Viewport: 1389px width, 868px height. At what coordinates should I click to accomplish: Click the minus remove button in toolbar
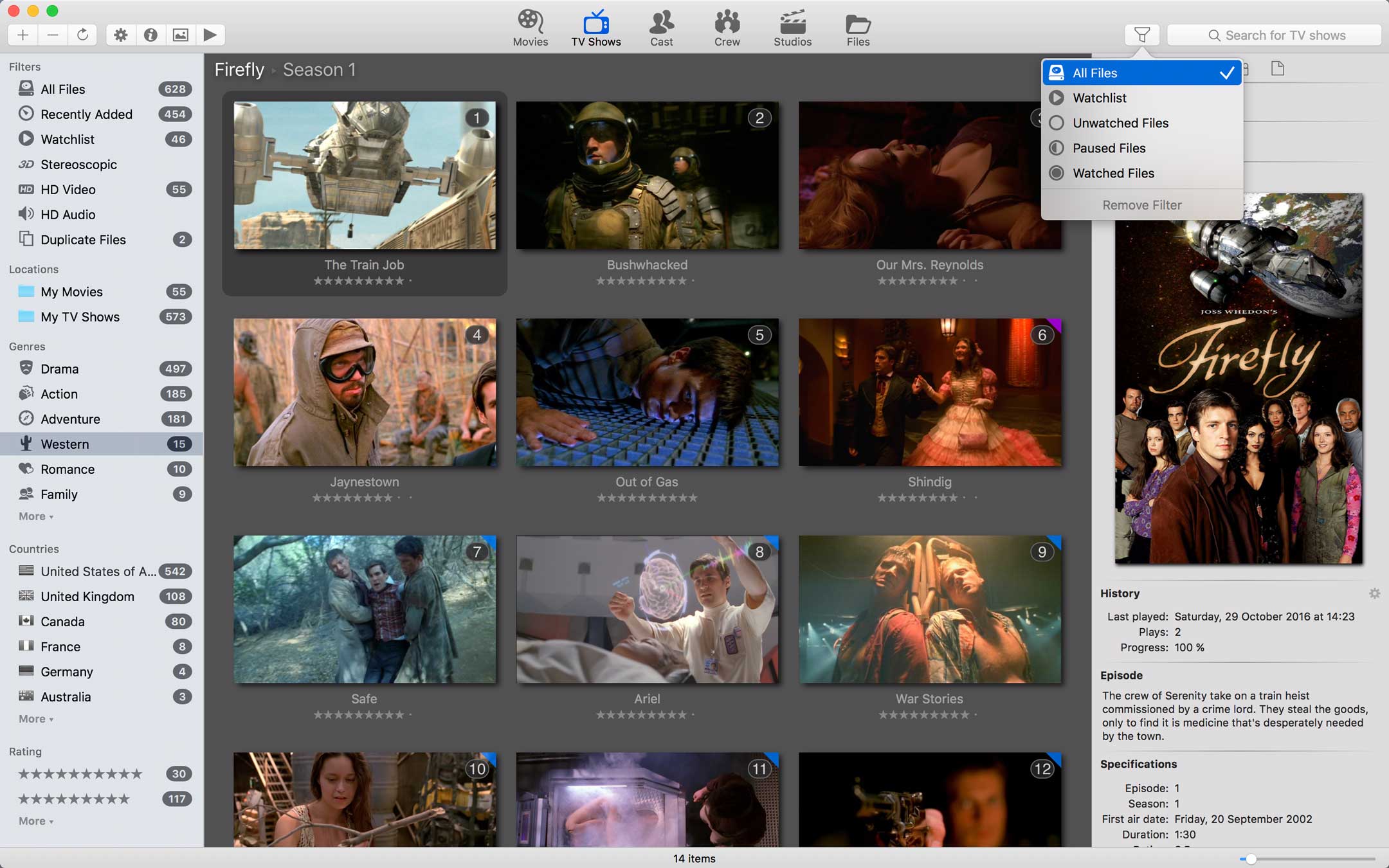[53, 35]
